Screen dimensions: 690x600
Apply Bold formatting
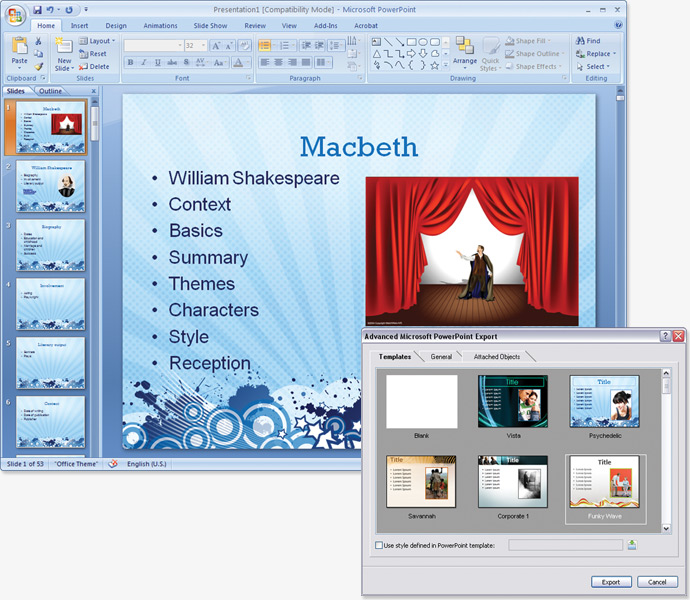pyautogui.click(x=130, y=63)
